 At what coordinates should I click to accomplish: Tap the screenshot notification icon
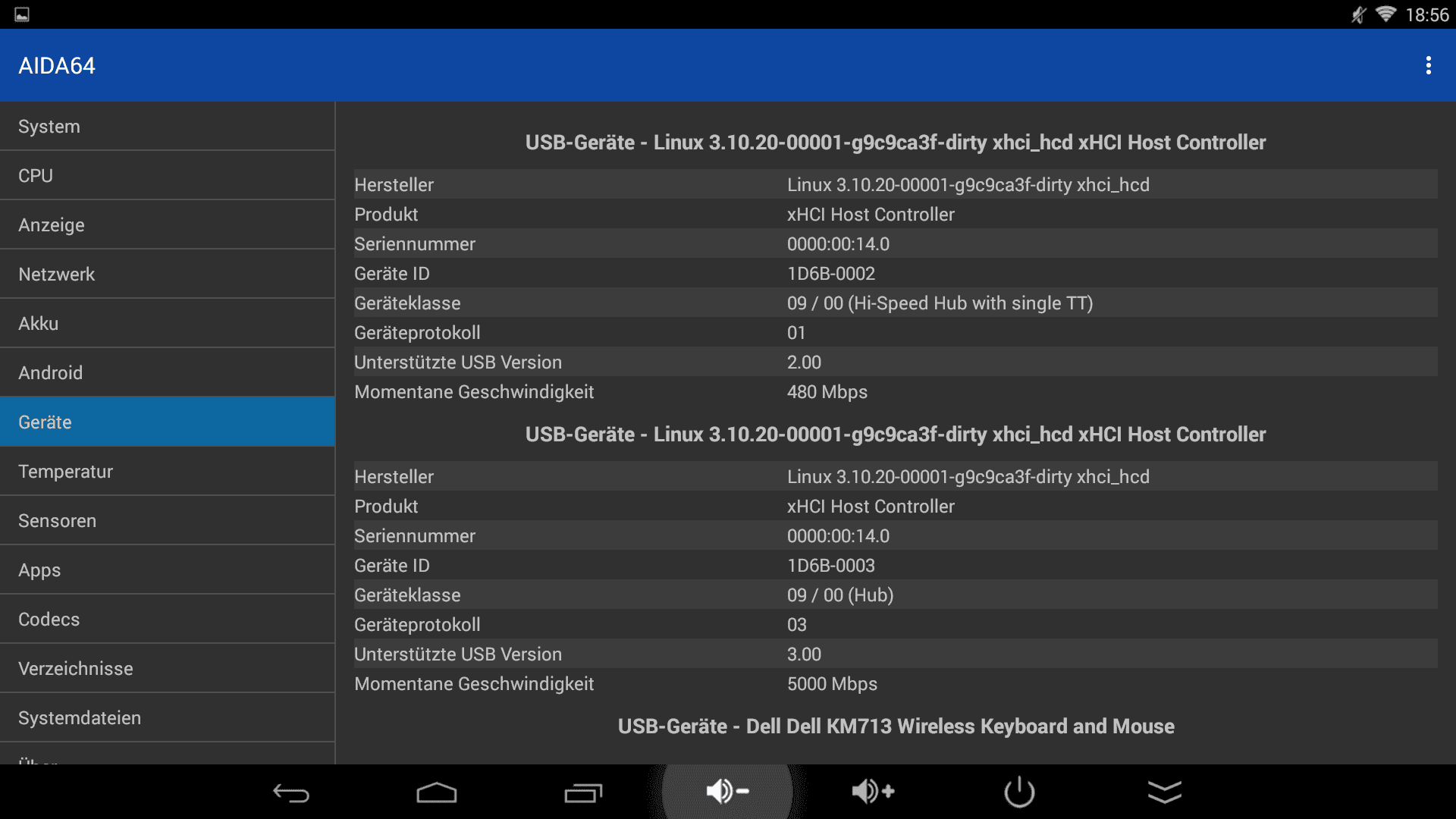[22, 14]
